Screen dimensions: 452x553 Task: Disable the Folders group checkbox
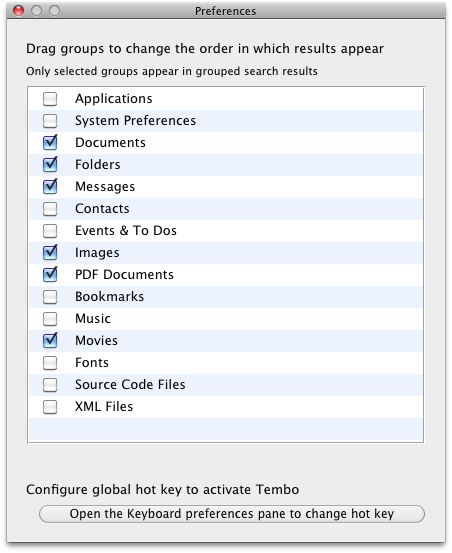click(x=50, y=165)
